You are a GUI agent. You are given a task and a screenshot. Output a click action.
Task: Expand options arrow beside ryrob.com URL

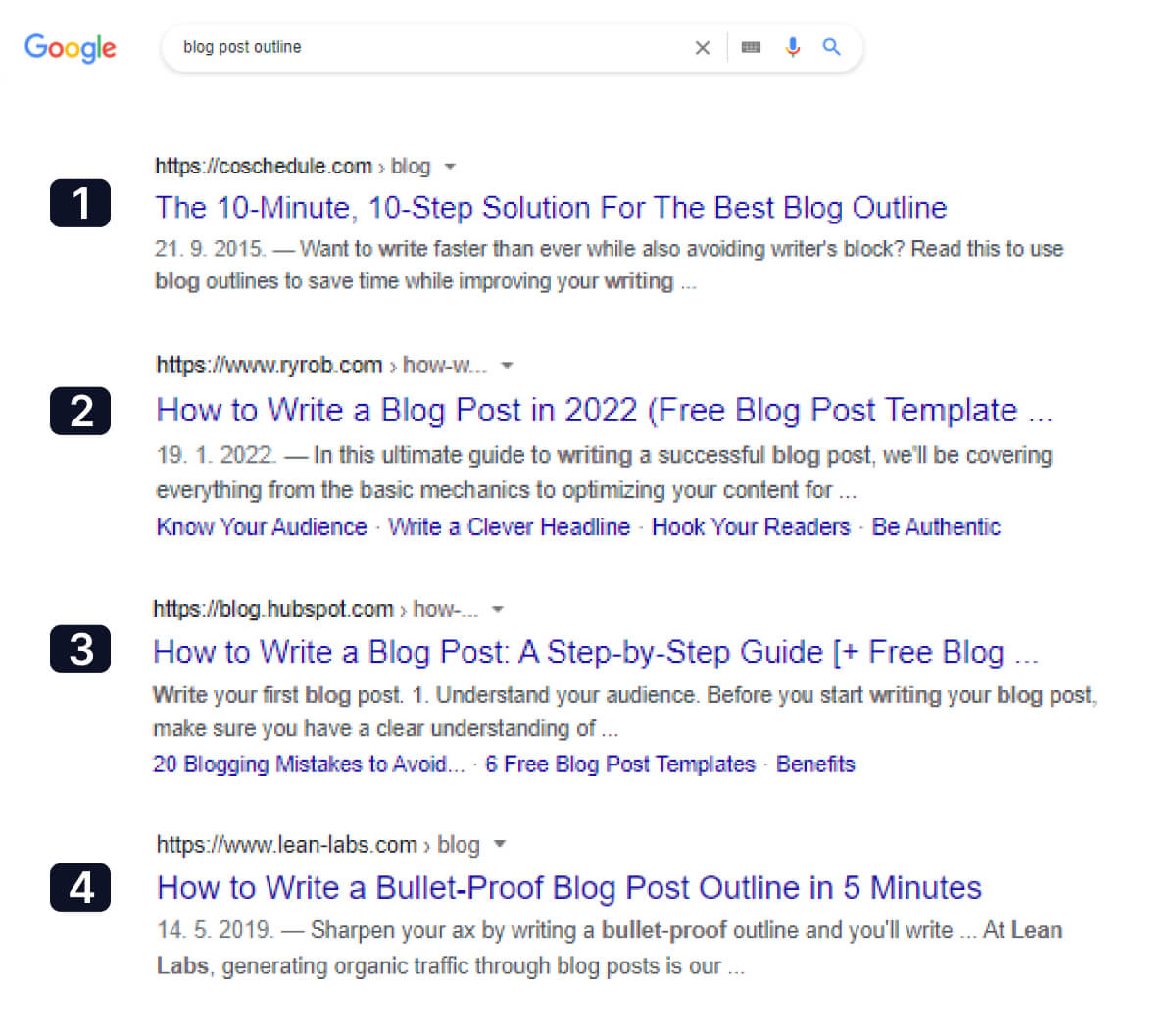507,366
